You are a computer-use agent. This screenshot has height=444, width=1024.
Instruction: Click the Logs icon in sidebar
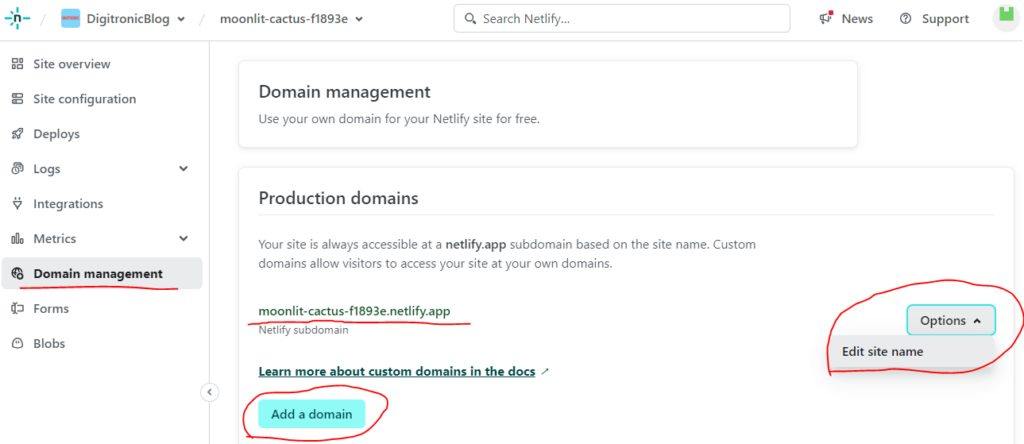[18, 169]
